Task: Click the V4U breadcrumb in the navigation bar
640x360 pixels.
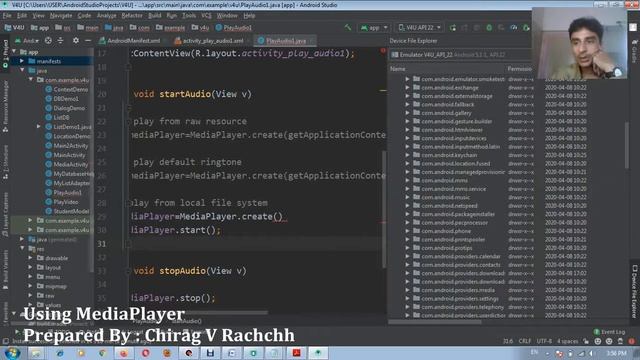Action: pos(14,28)
